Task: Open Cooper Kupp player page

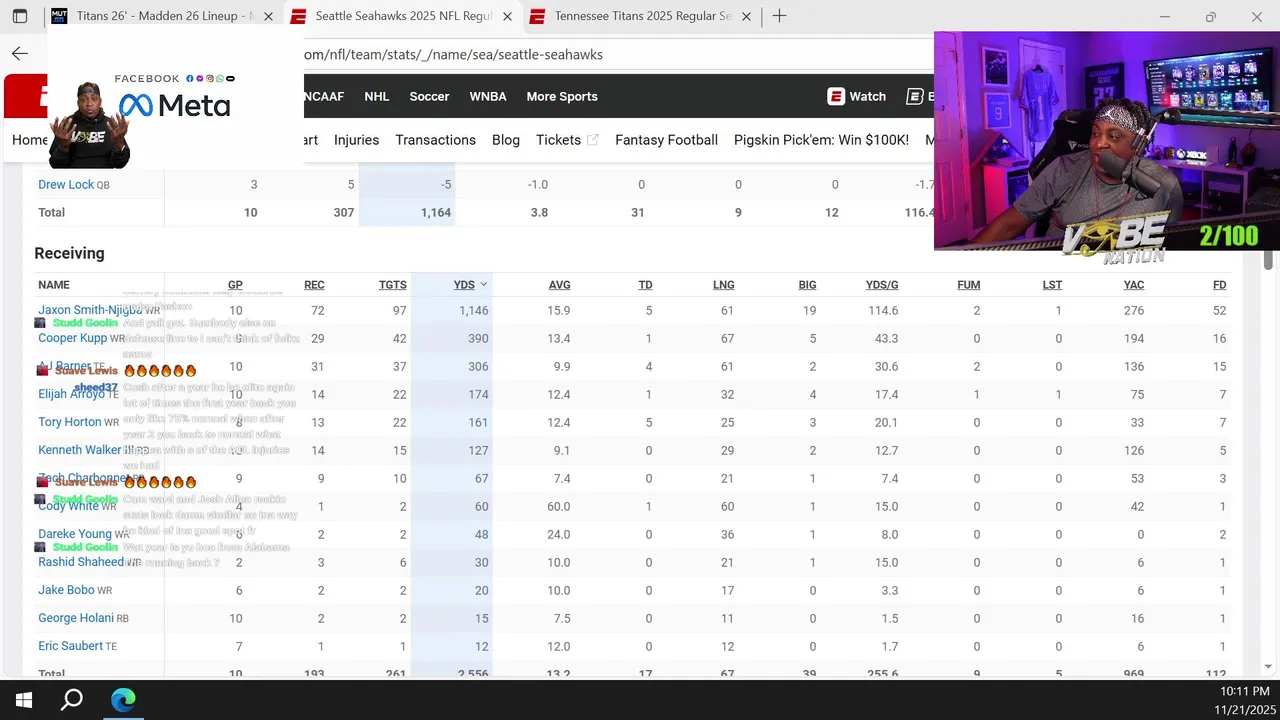Action: (x=72, y=338)
